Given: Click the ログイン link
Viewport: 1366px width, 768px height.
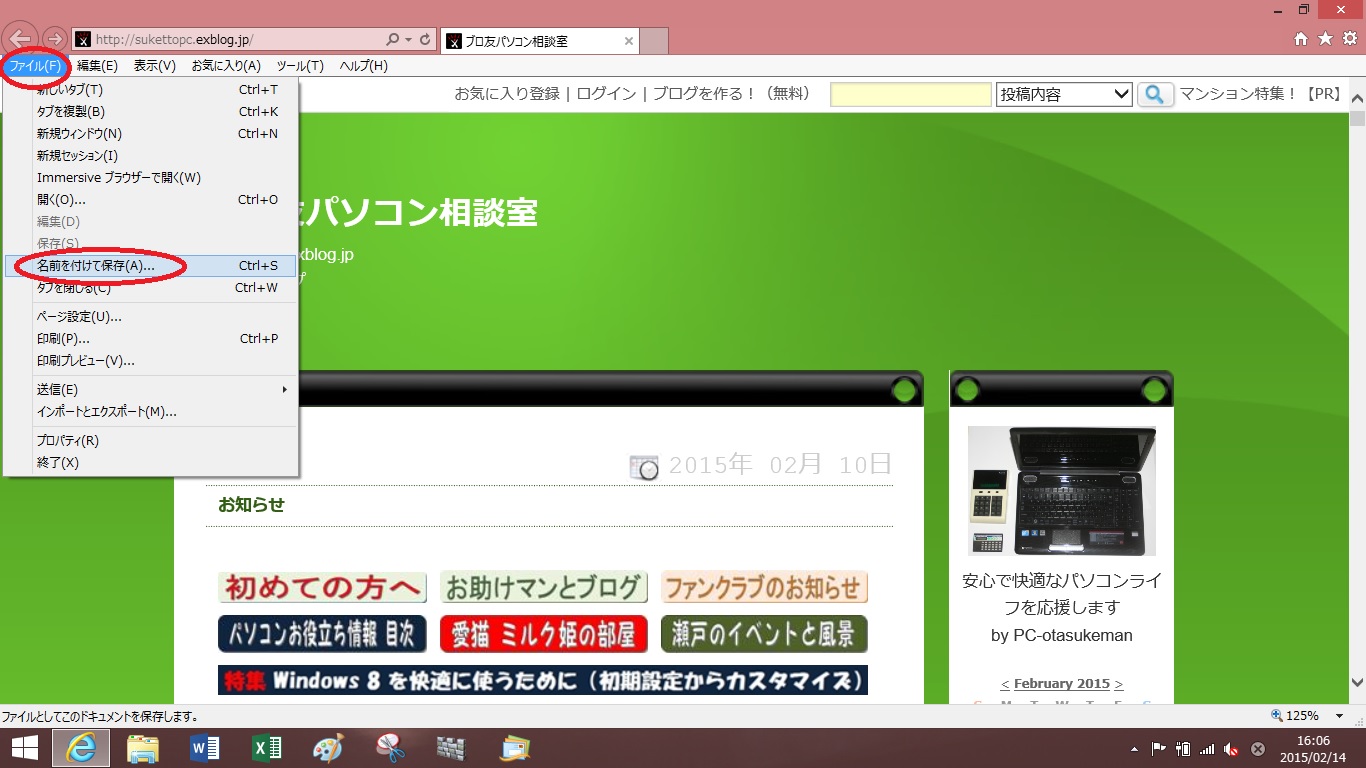Looking at the screenshot, I should (606, 94).
